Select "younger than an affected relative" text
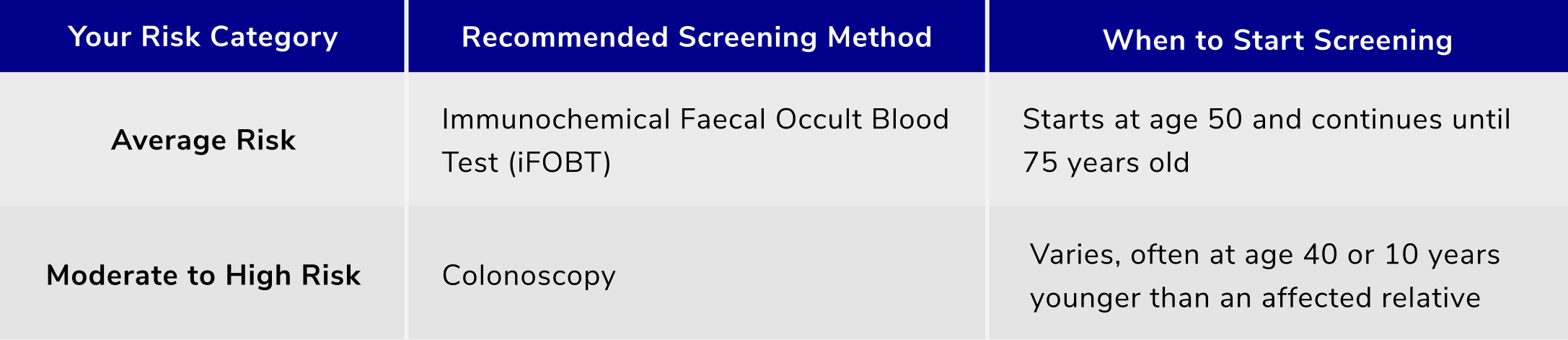 coord(1255,298)
